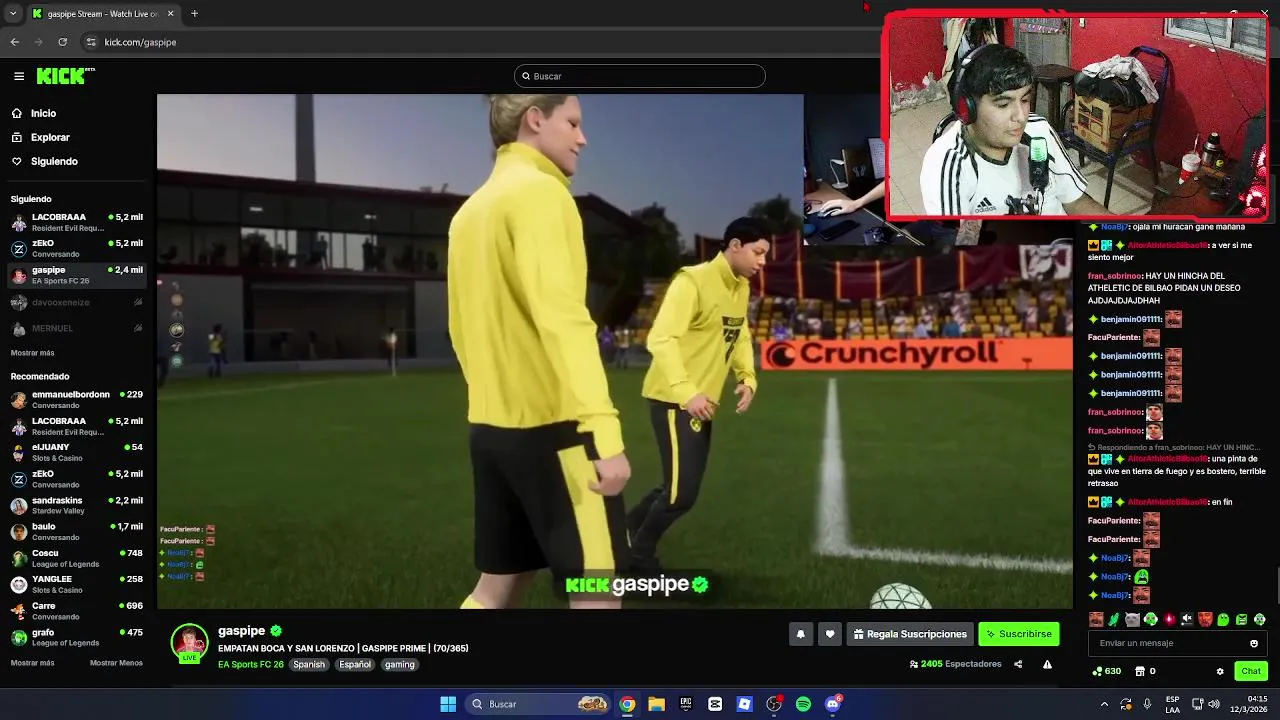Viewport: 1280px width, 720px height.
Task: Select the gaspipe Stream browser tab
Action: coord(103,14)
